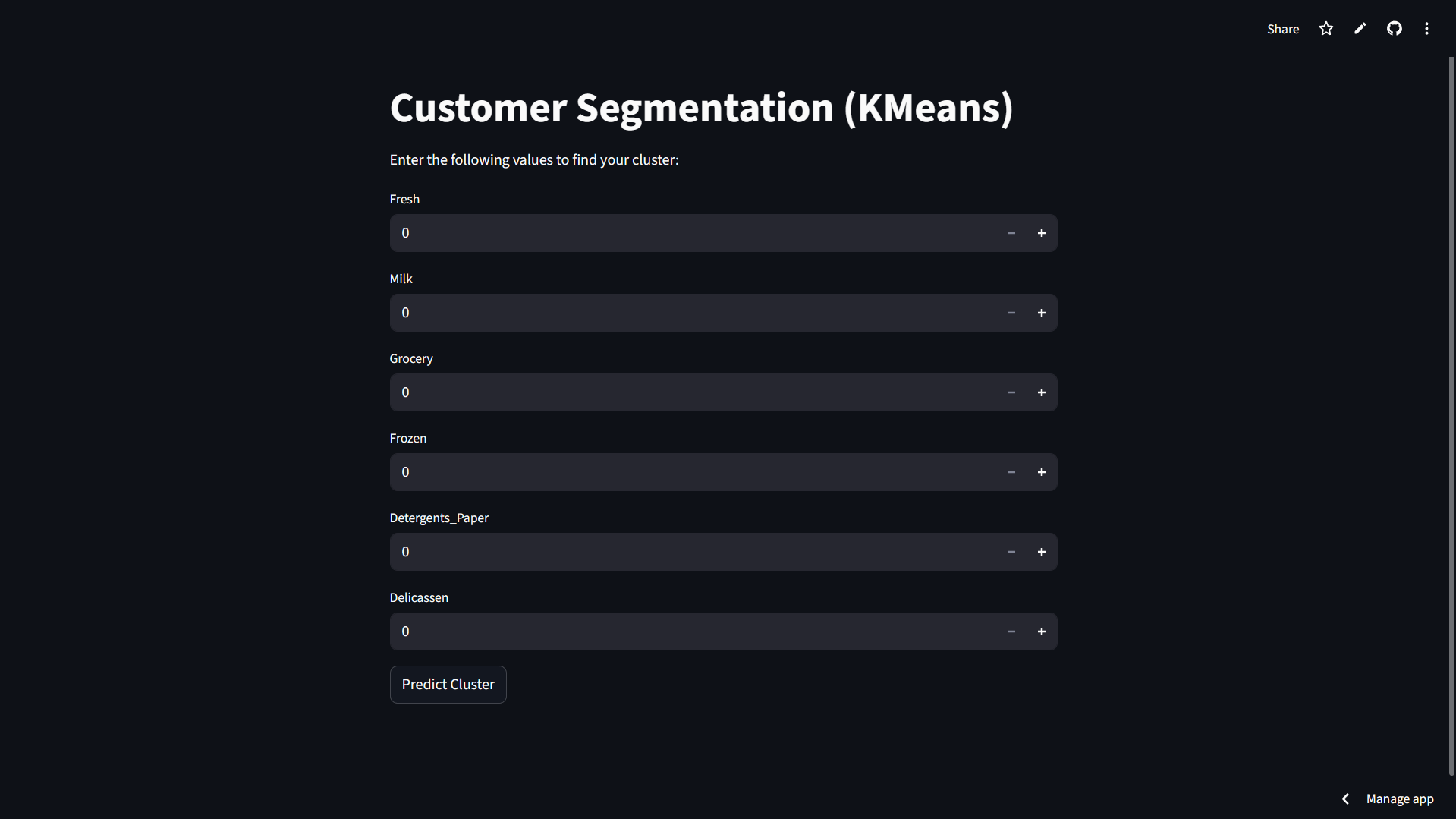The image size is (1456, 819).
Task: Decrease the Delicassen value with minus
Action: click(x=1011, y=632)
